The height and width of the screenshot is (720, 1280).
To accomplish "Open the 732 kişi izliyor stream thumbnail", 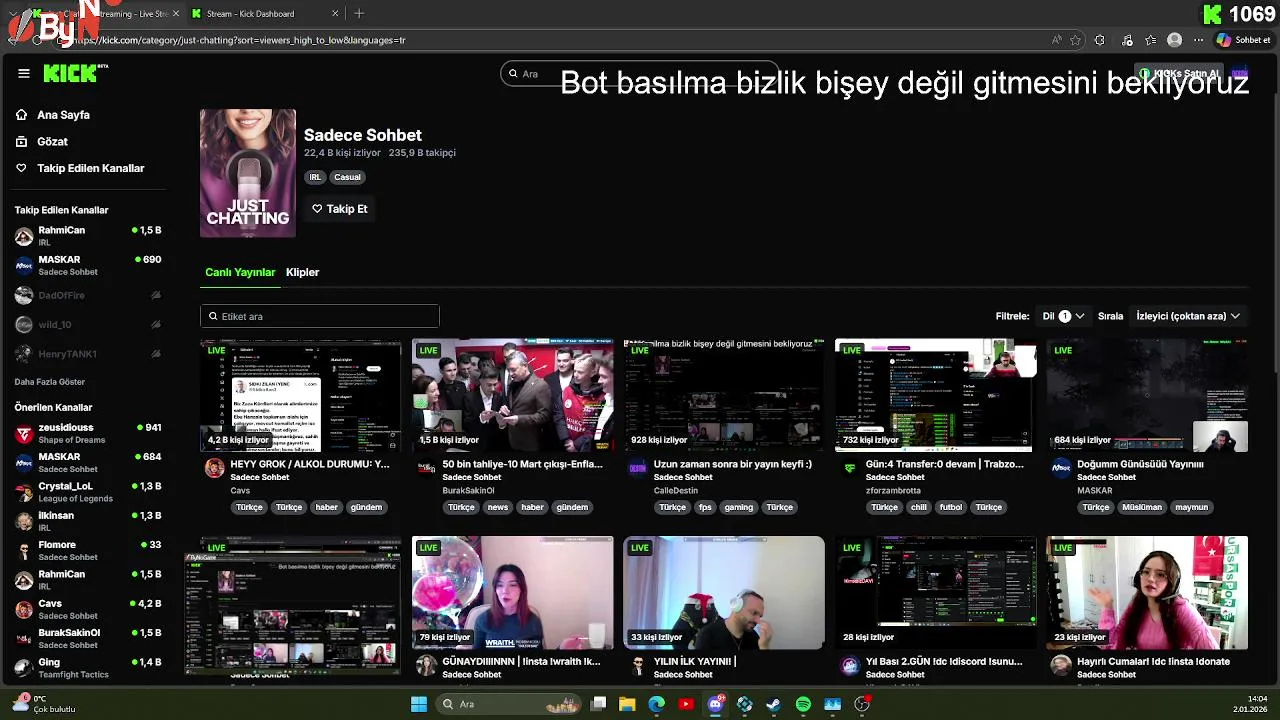I will click(935, 395).
